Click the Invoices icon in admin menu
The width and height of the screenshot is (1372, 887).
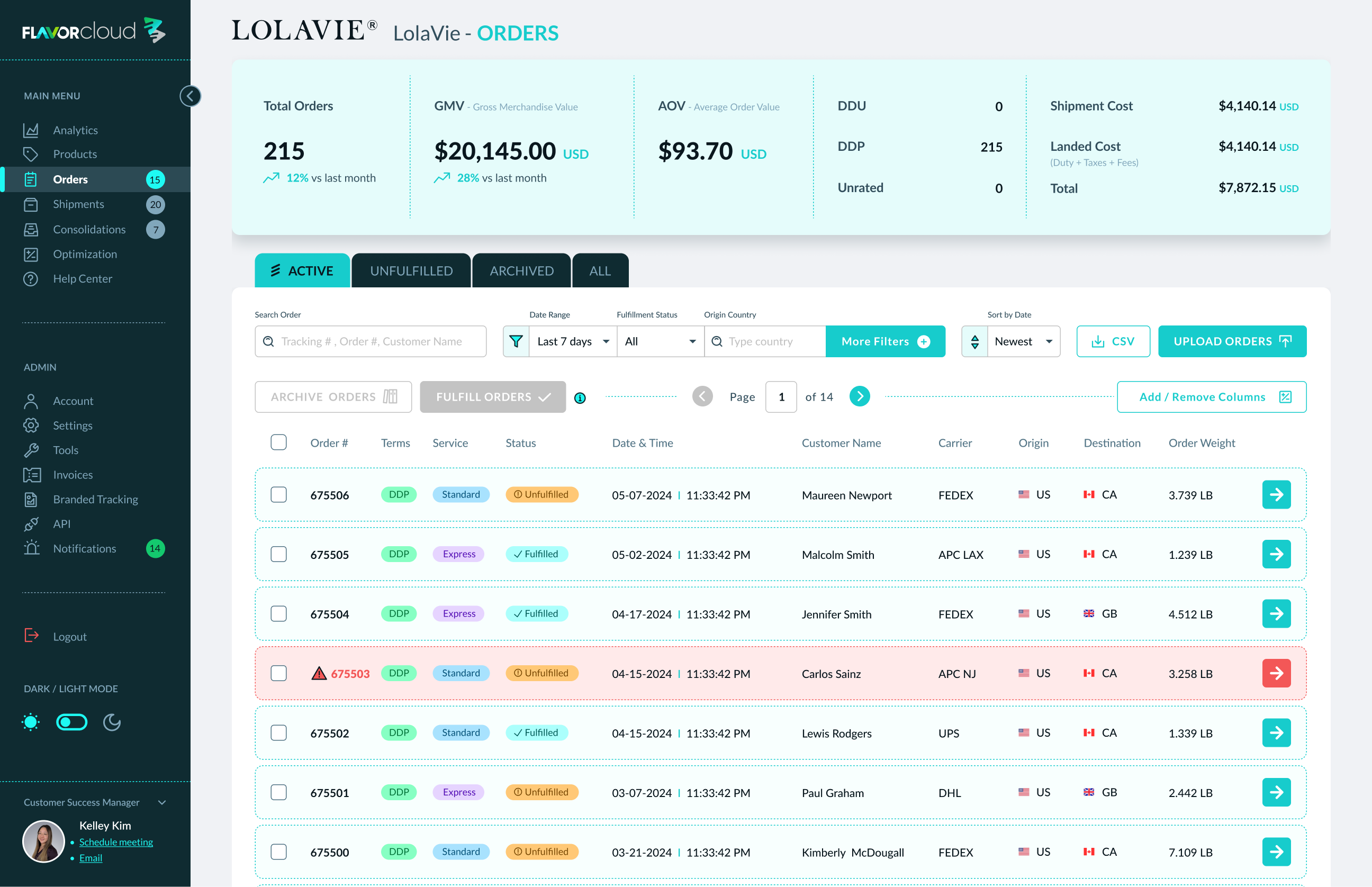(x=32, y=475)
